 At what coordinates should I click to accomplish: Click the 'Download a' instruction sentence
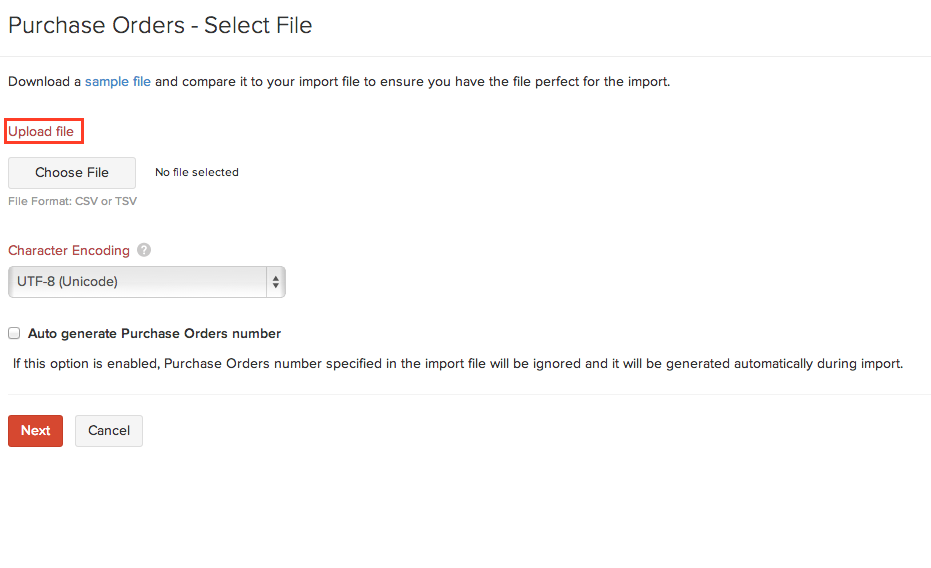click(44, 81)
